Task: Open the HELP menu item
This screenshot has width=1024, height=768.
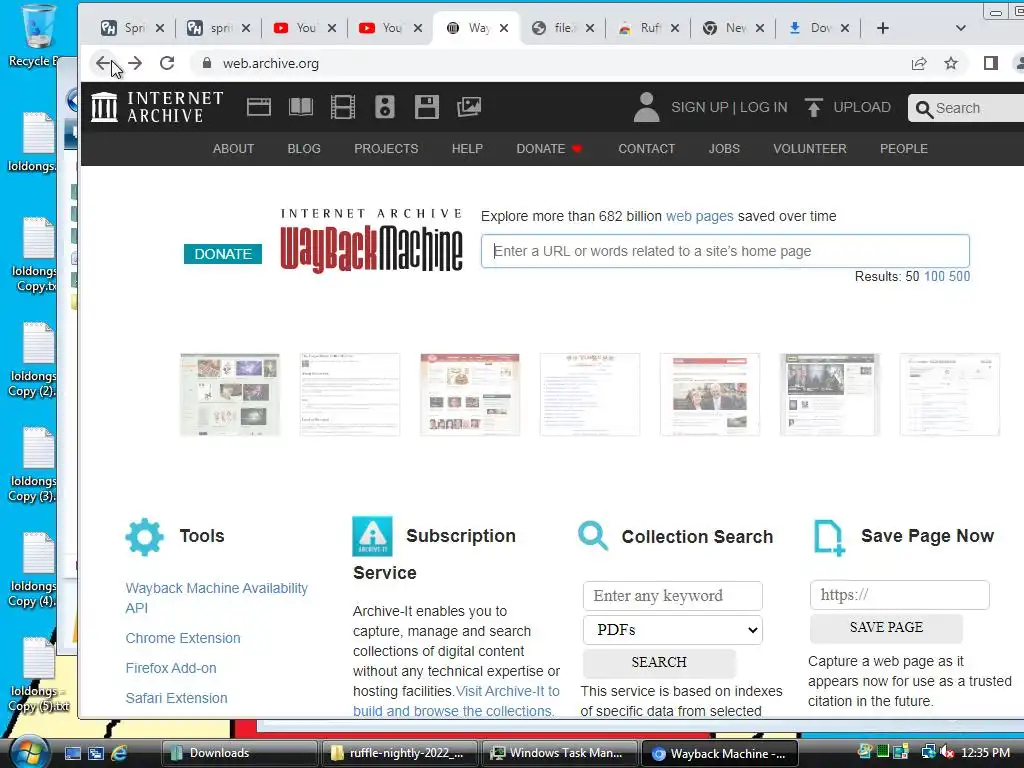Action: click(467, 149)
